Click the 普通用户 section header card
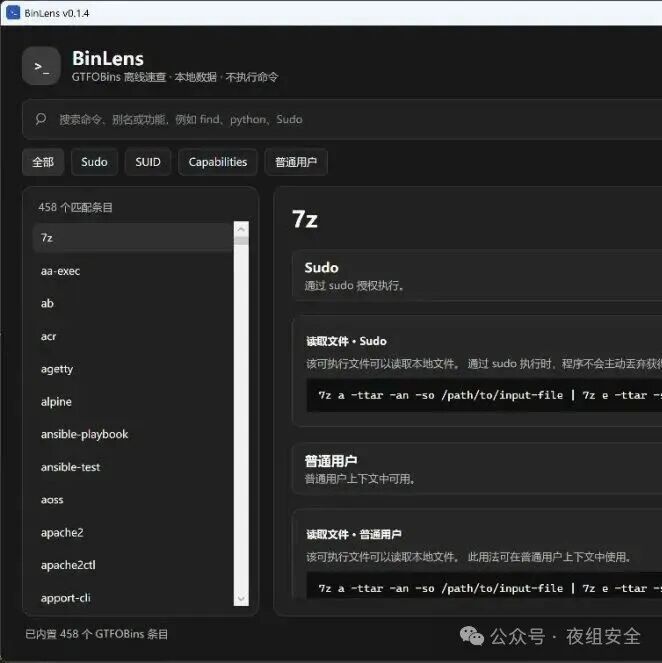 click(x=477, y=469)
